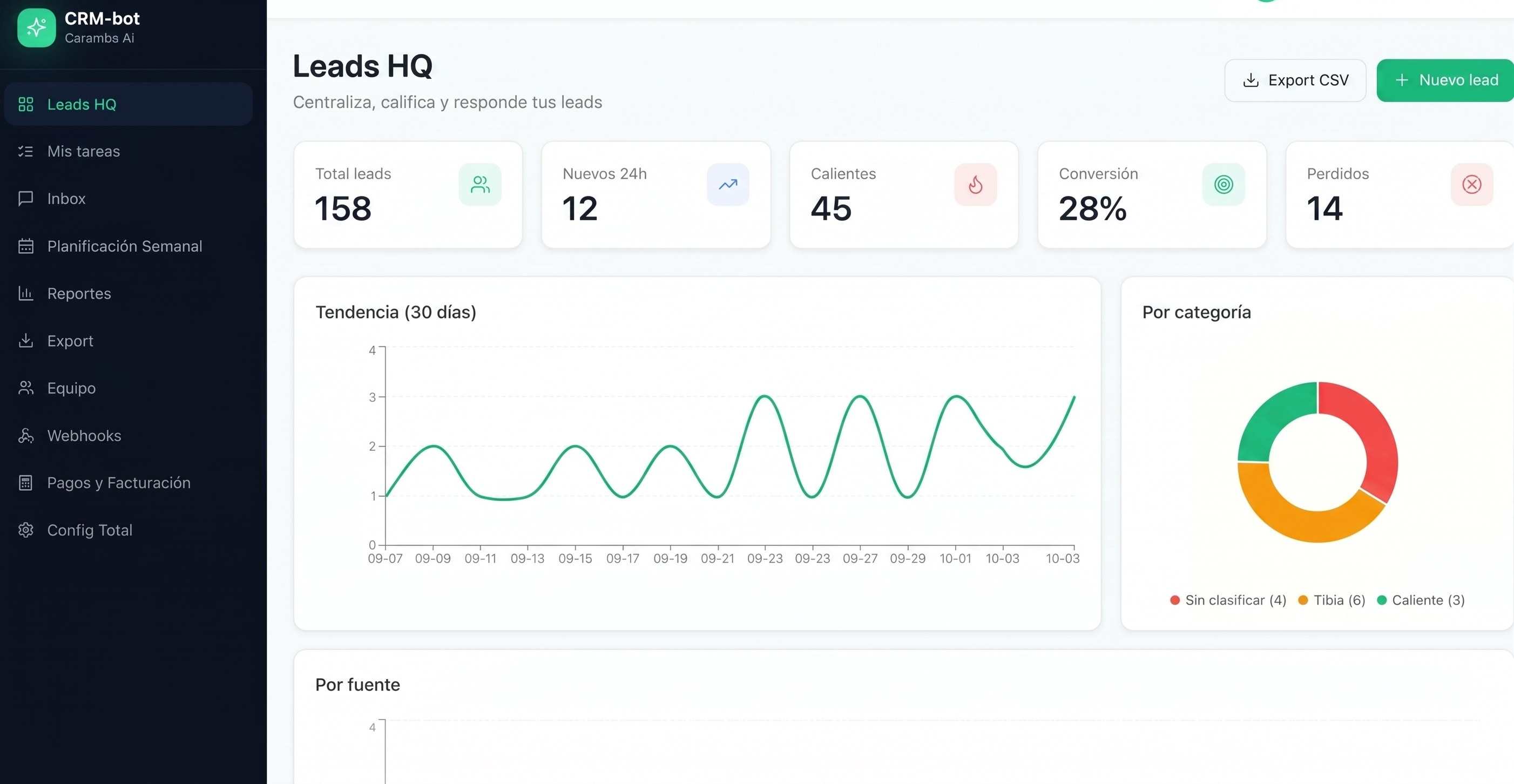Image resolution: width=1514 pixels, height=784 pixels.
Task: Click the Por fuente heading
Action: (357, 685)
